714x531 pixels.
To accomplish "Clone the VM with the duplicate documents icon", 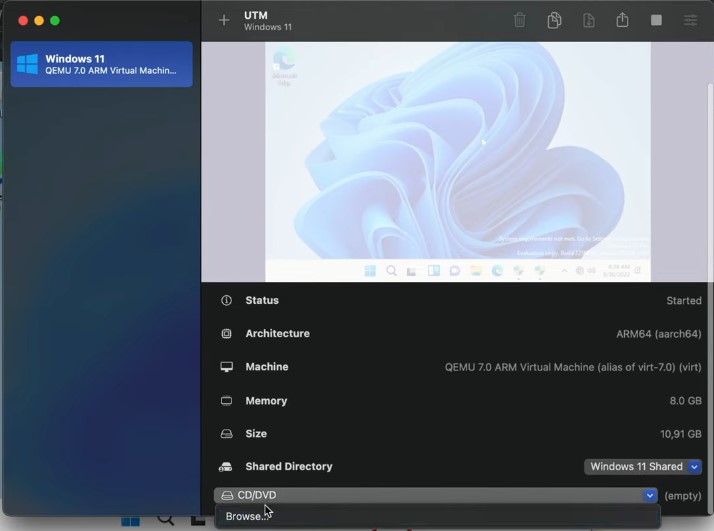I will click(554, 20).
